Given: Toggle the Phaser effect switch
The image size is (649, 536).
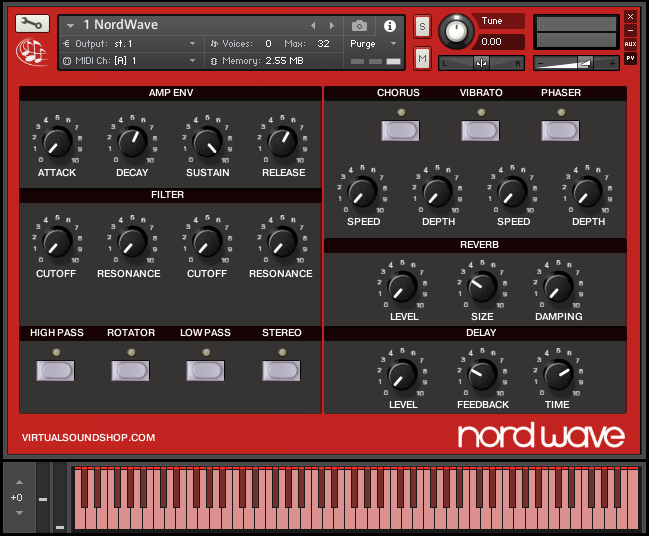Looking at the screenshot, I should (560, 130).
